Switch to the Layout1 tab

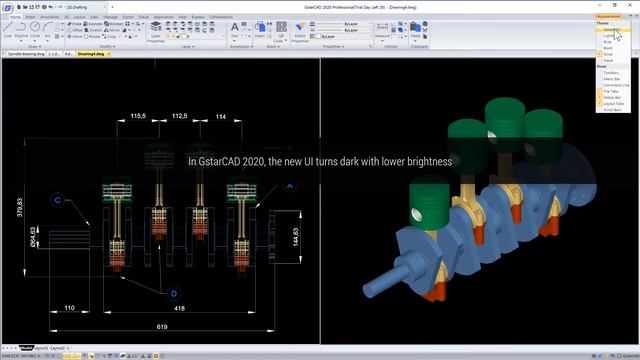(41, 348)
